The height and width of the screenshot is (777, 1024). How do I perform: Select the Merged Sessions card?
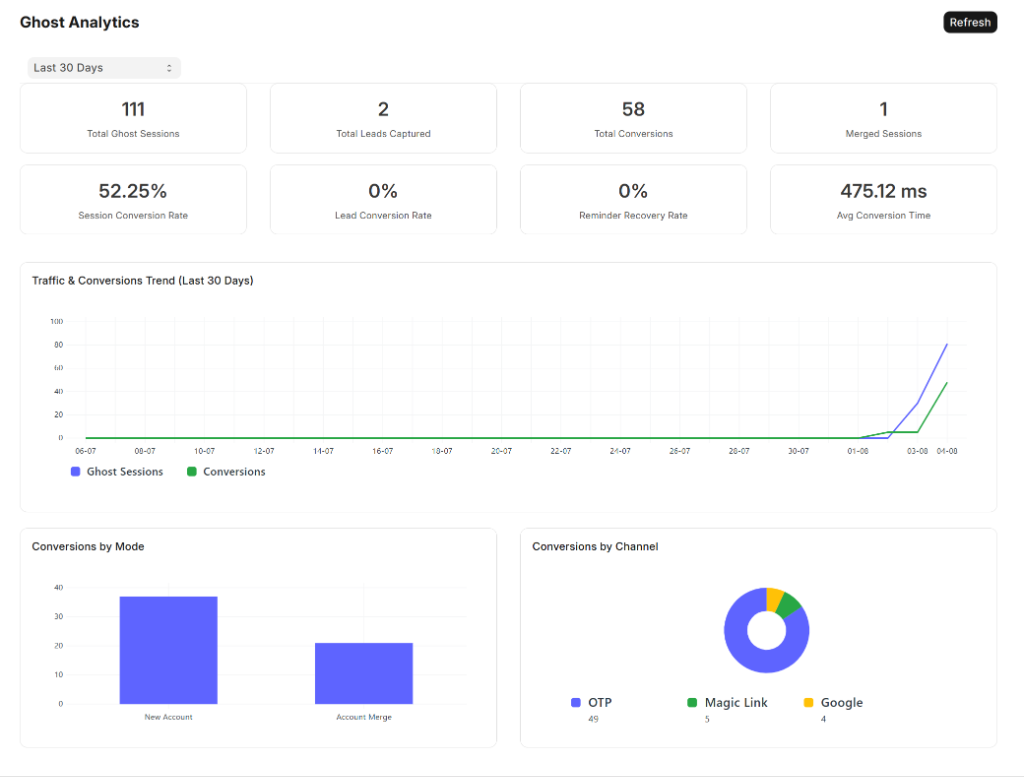[884, 118]
